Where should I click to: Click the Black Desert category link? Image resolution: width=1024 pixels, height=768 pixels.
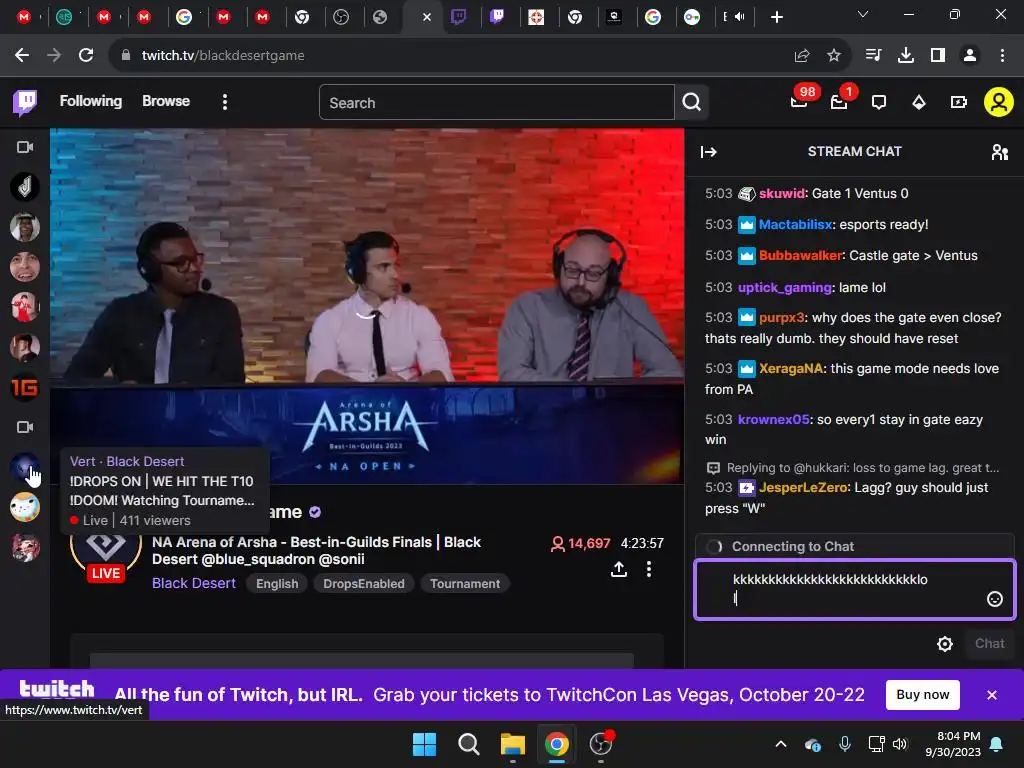click(194, 583)
